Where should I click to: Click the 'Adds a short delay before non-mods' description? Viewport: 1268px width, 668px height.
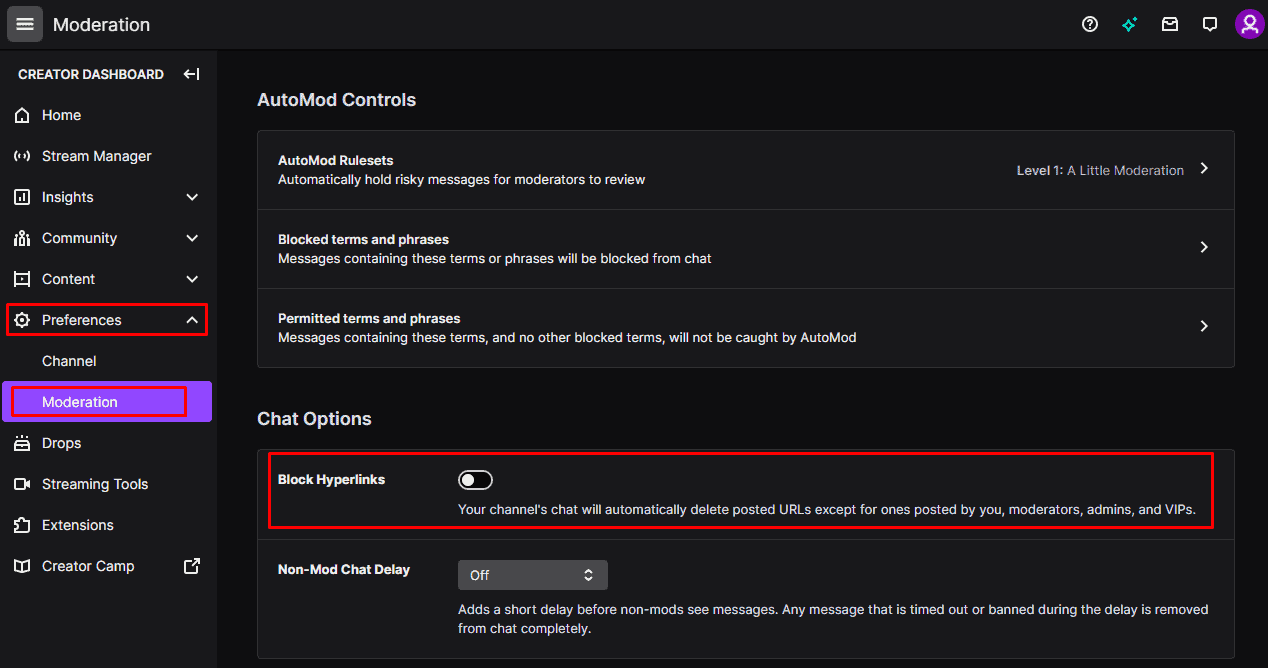(833, 619)
